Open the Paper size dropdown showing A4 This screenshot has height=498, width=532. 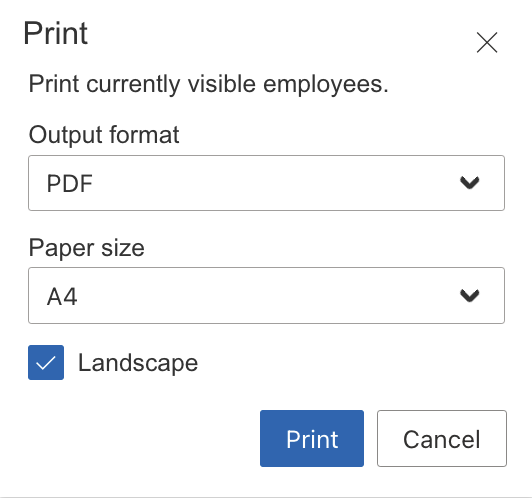coord(266,295)
